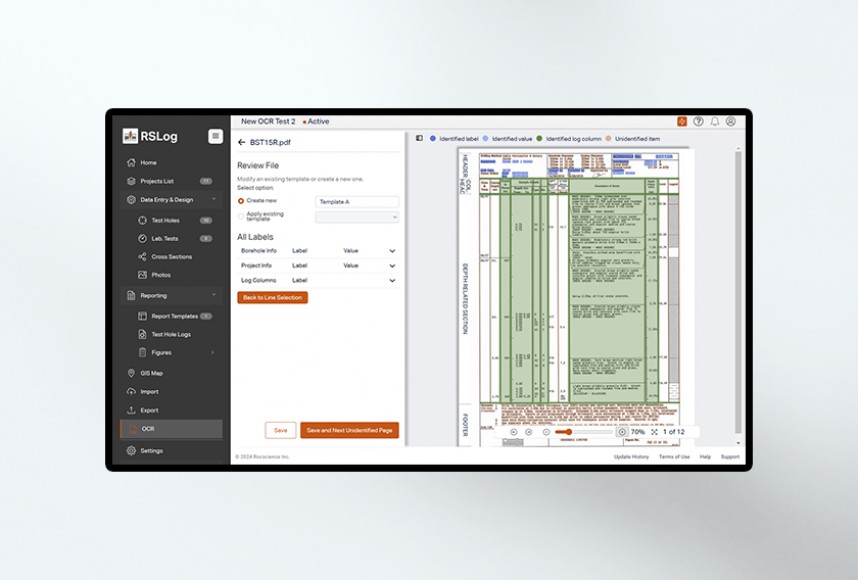
Task: Click the Template A name field
Action: (x=356, y=201)
